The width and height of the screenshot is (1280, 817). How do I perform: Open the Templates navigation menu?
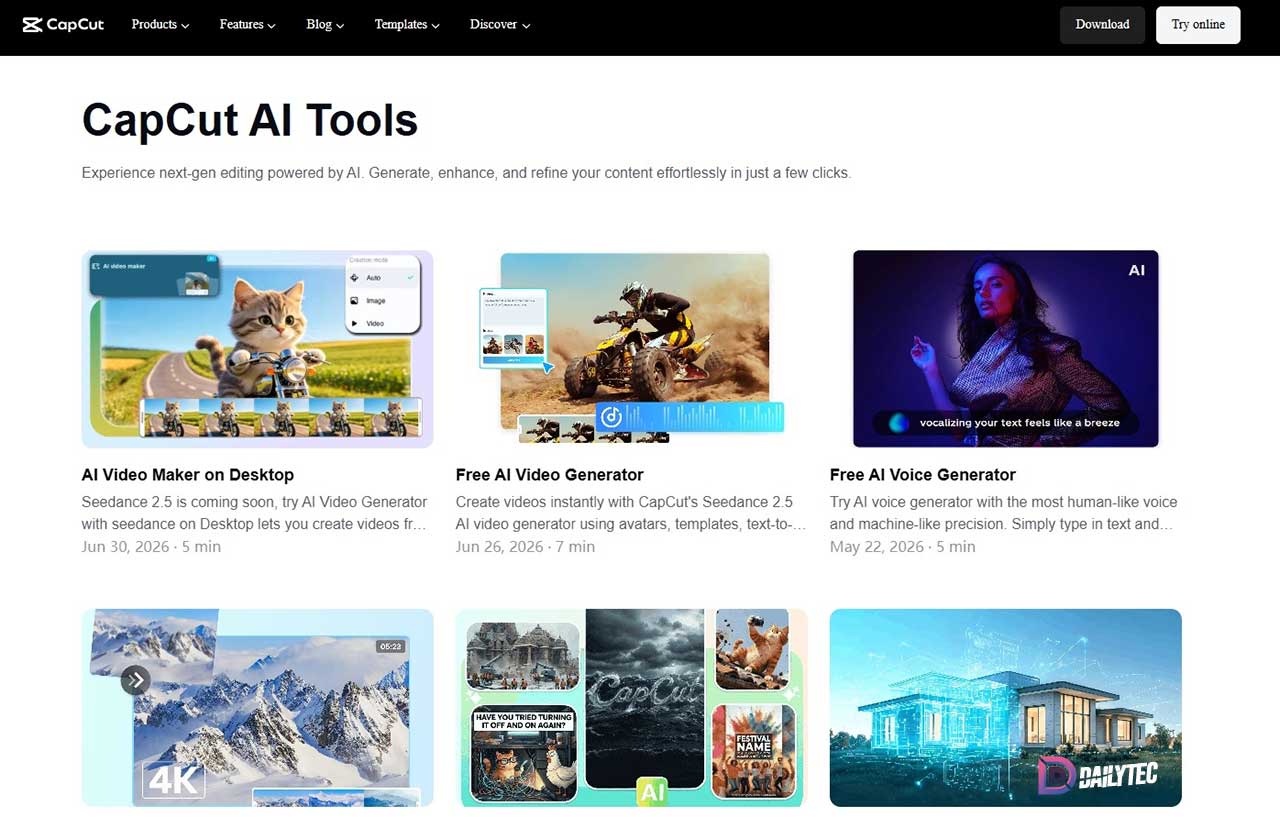(407, 25)
